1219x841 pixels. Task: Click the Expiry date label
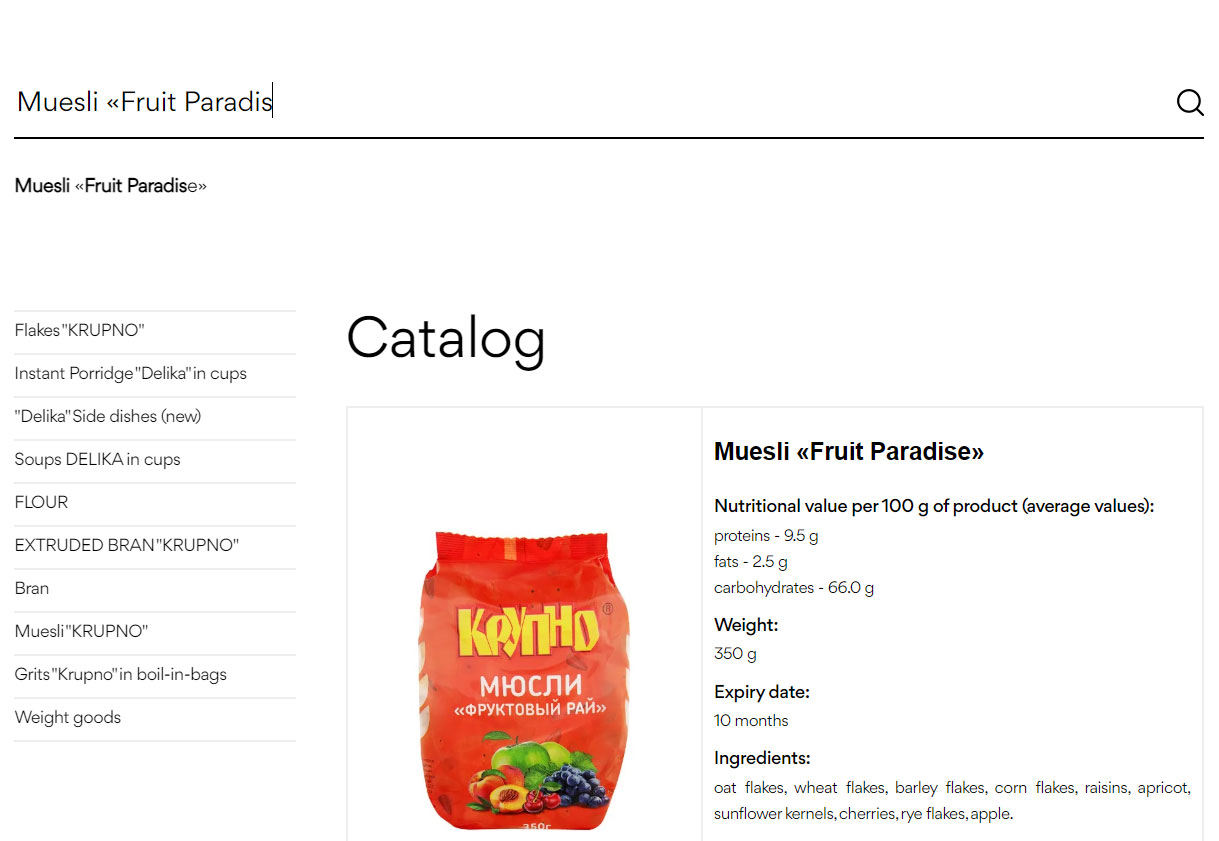pyautogui.click(x=762, y=692)
